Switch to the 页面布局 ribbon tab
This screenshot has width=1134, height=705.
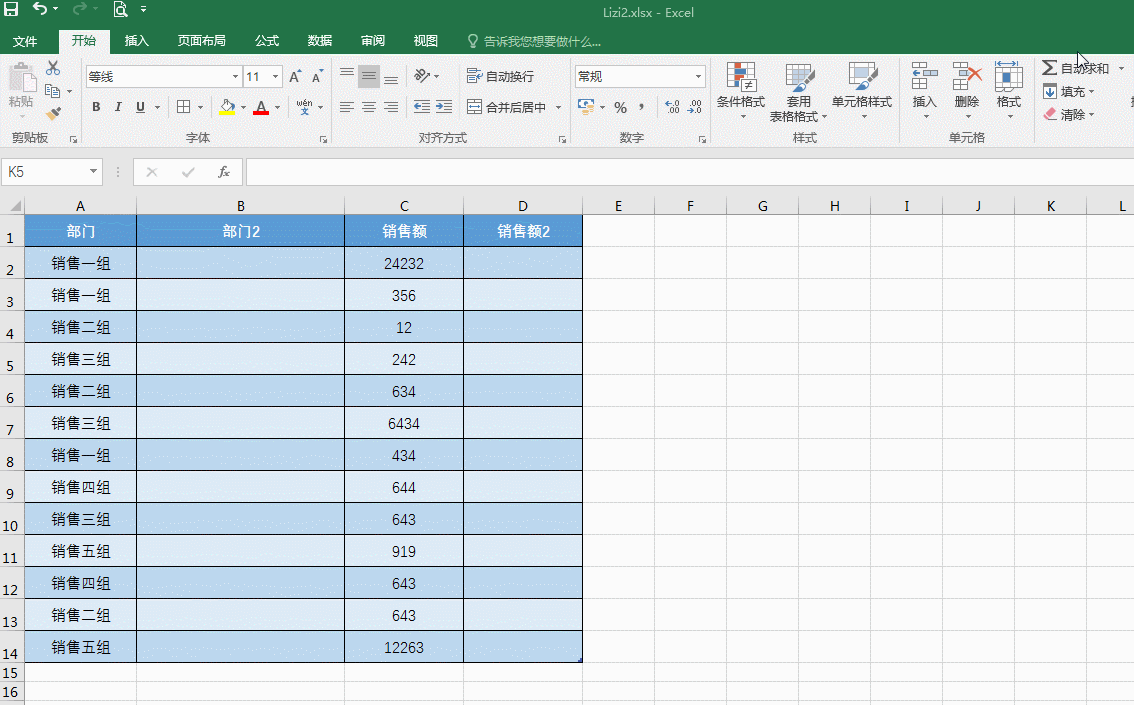(202, 40)
